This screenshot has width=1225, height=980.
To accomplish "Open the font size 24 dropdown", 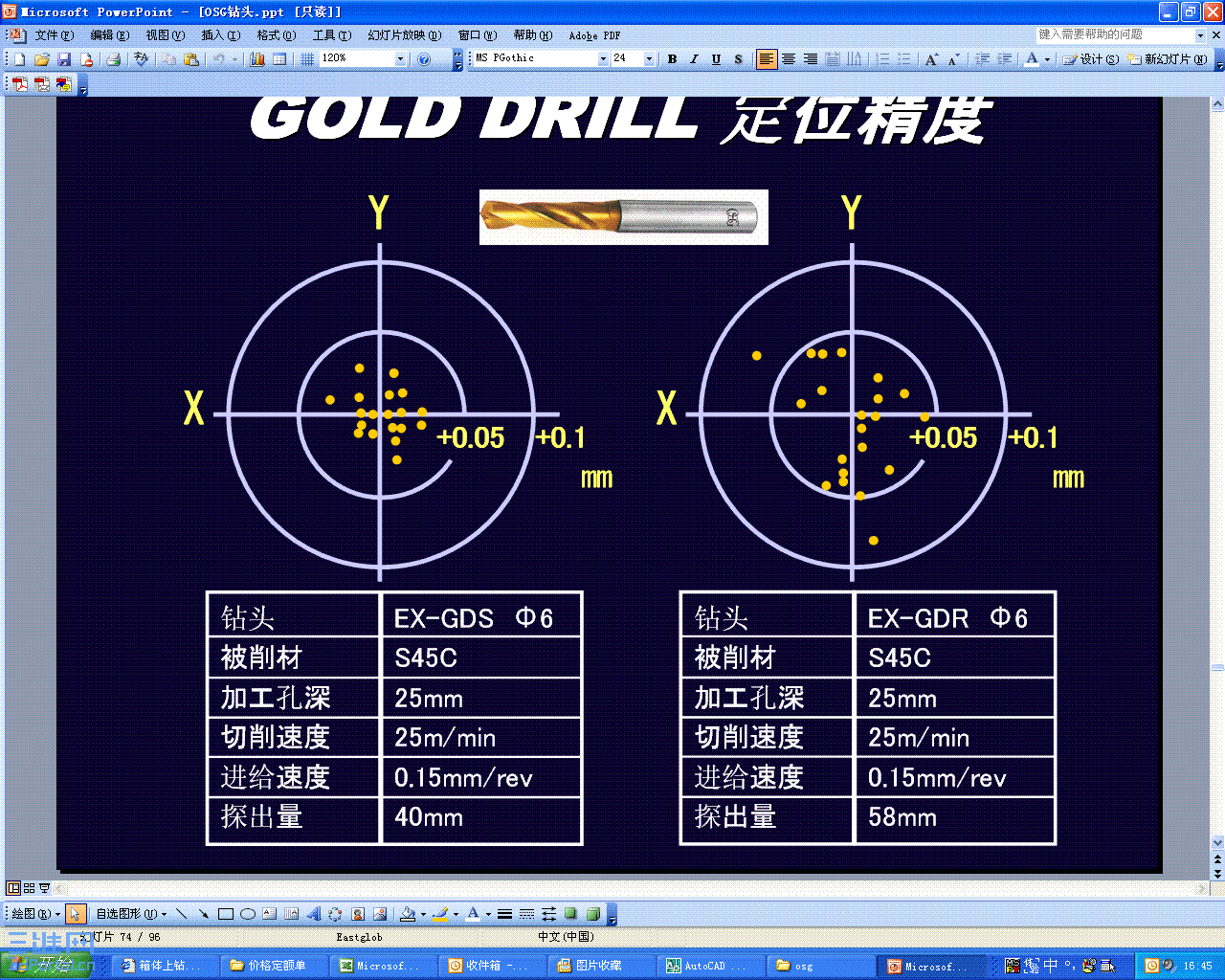I will pos(649,59).
